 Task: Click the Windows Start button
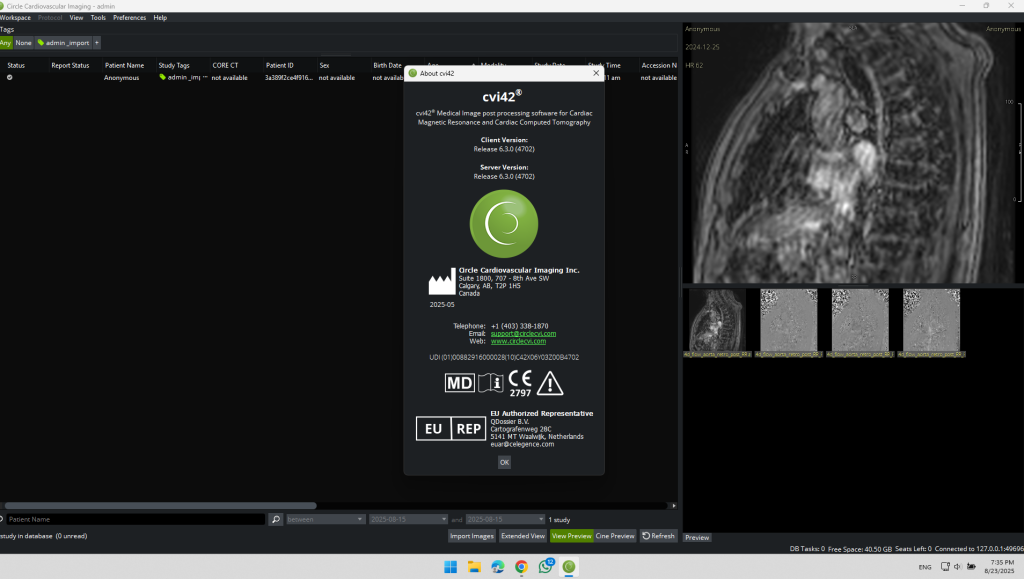click(449, 567)
